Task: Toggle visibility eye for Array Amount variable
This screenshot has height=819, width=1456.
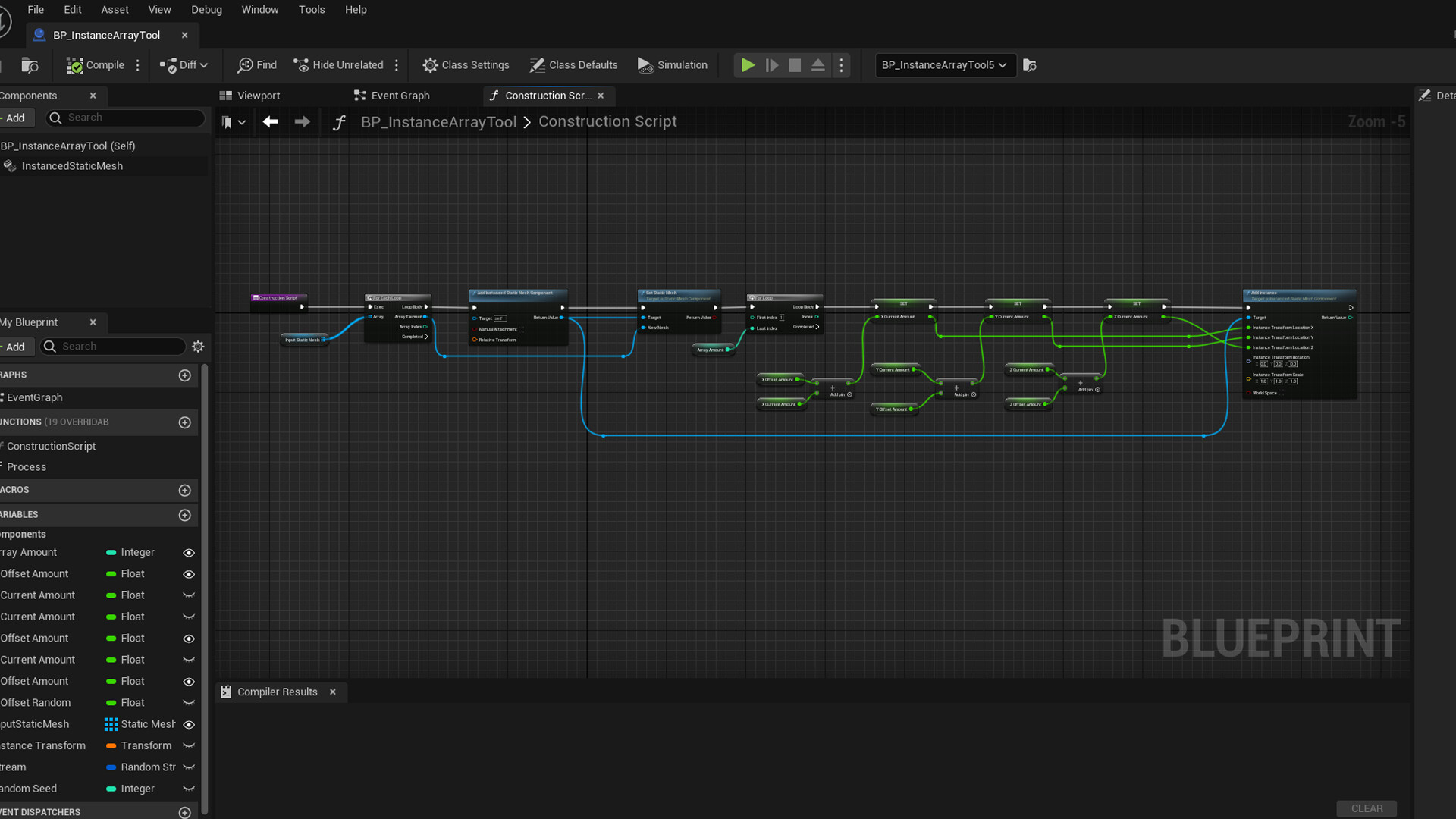Action: 189,553
